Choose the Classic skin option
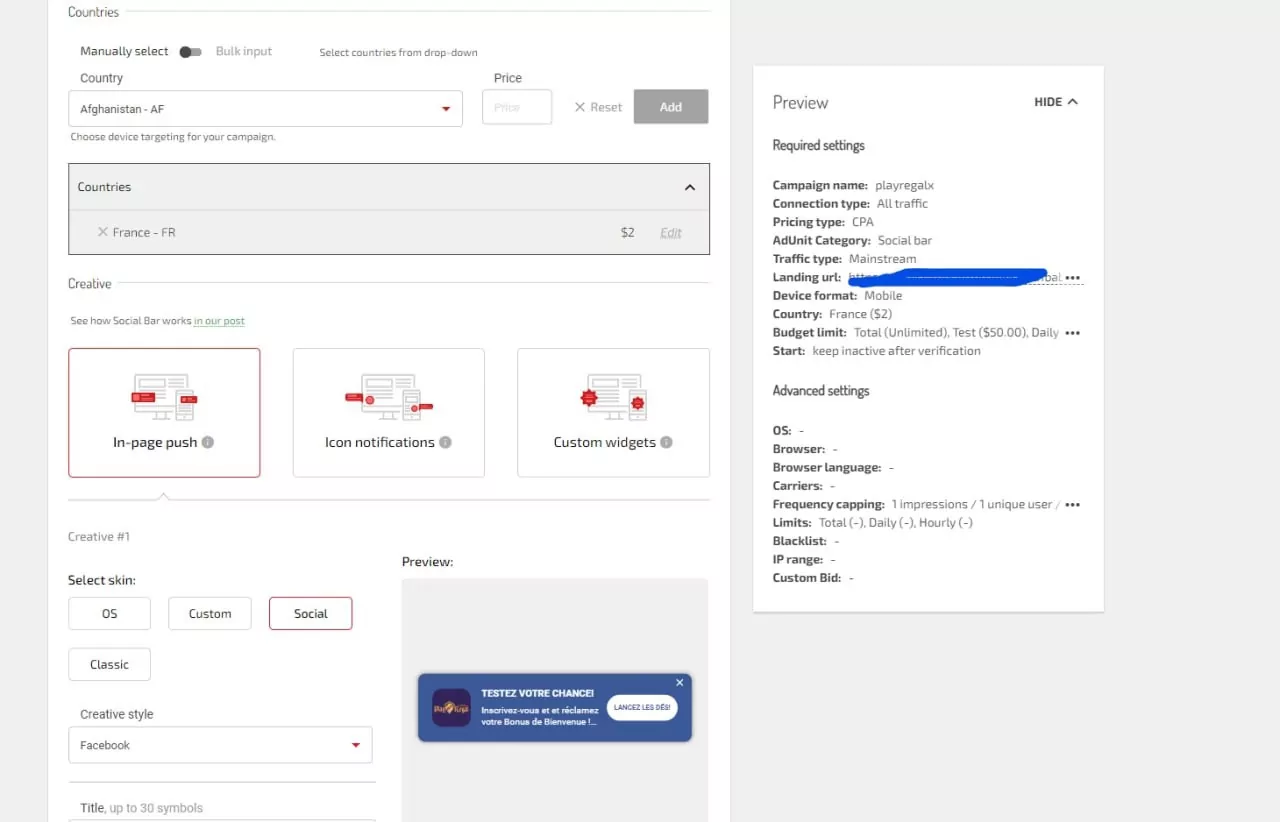Viewport: 1280px width, 822px height. point(109,664)
